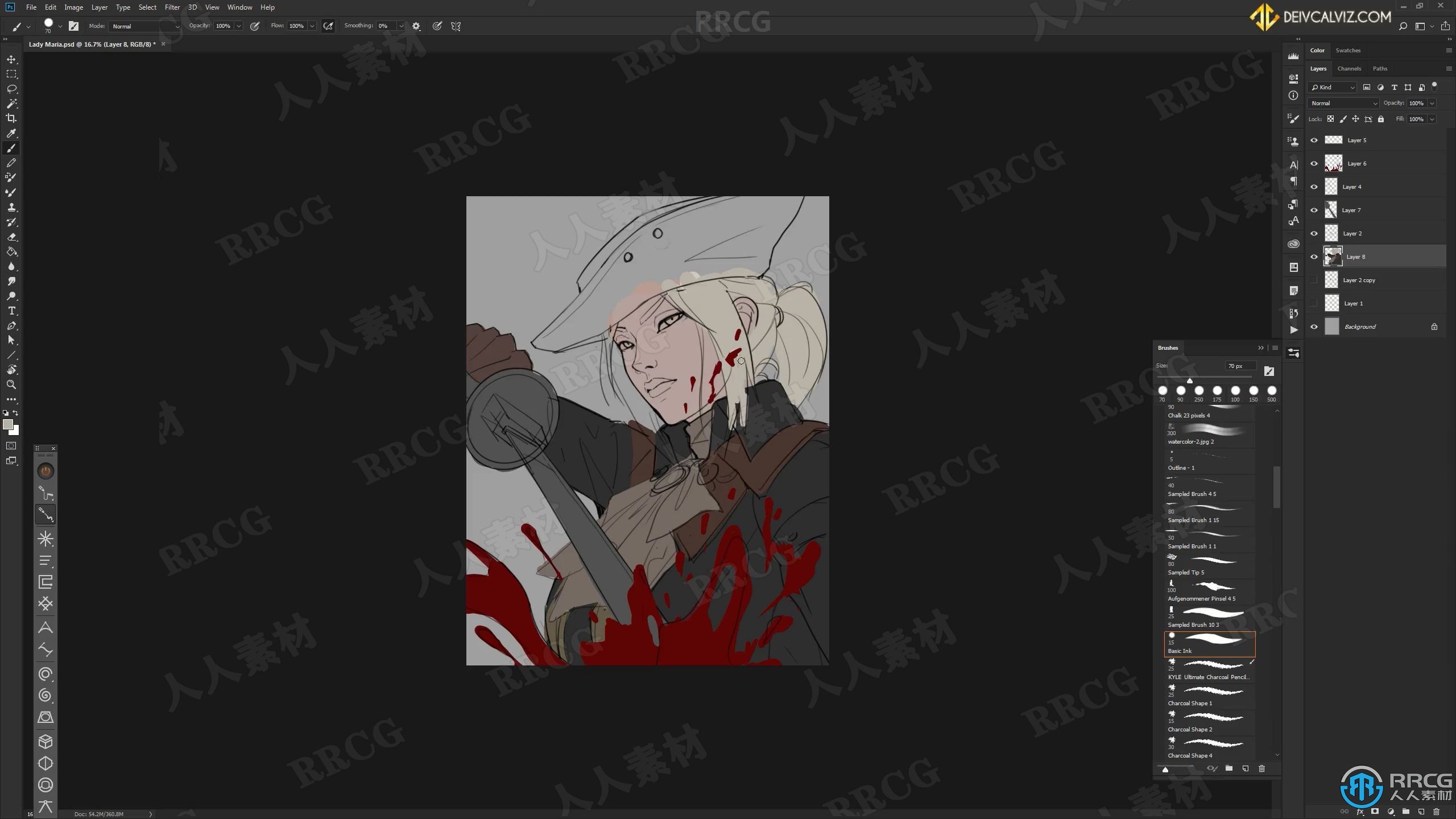Hide Layer 7 visibility eye

tap(1314, 210)
